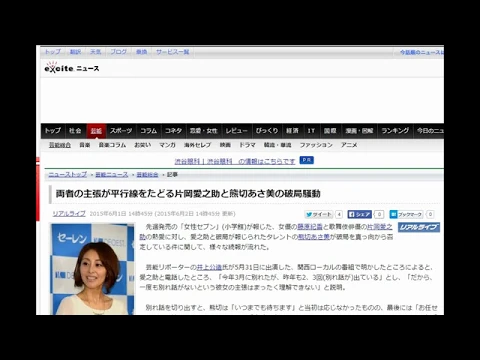Open the ランキング tab

395,131
